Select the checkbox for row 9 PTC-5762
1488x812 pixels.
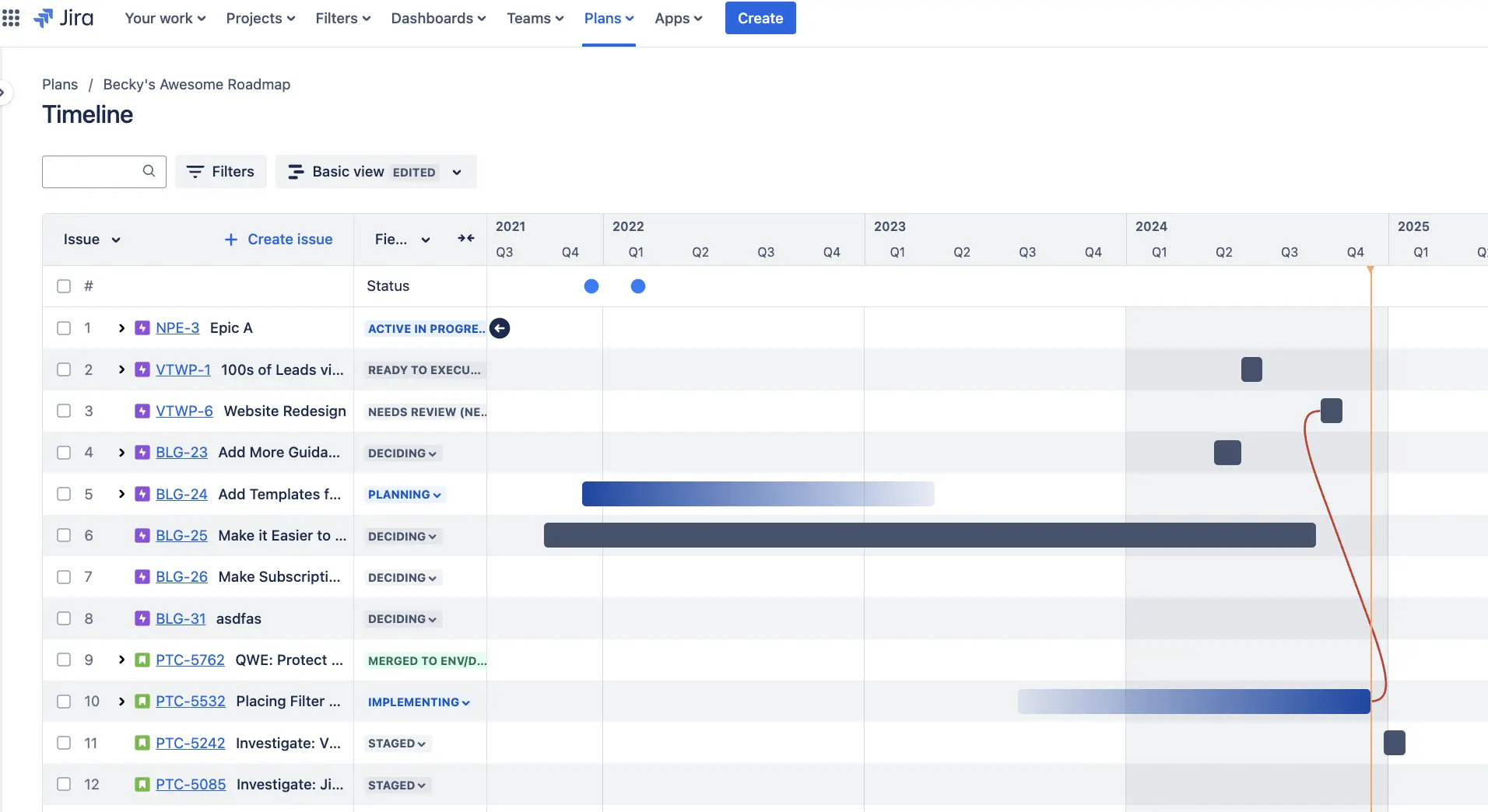pyautogui.click(x=64, y=660)
